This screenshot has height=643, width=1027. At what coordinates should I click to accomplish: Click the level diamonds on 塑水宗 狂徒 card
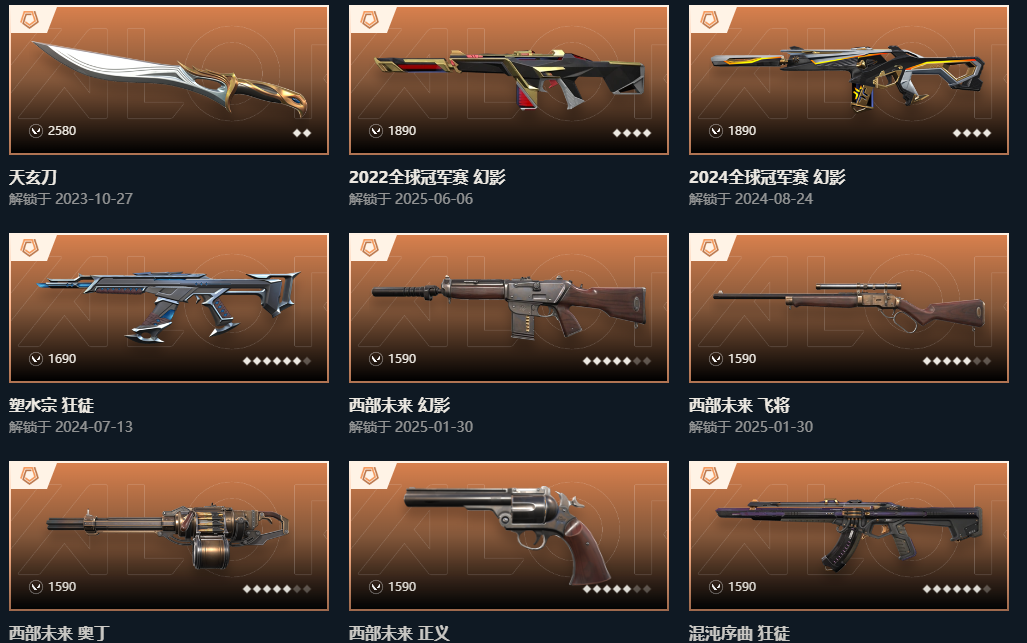[x=276, y=361]
